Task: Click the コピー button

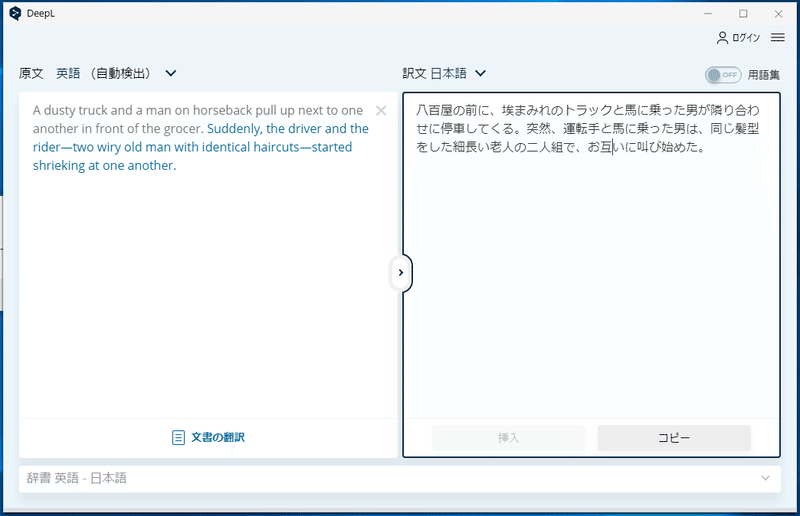Action: tap(674, 438)
